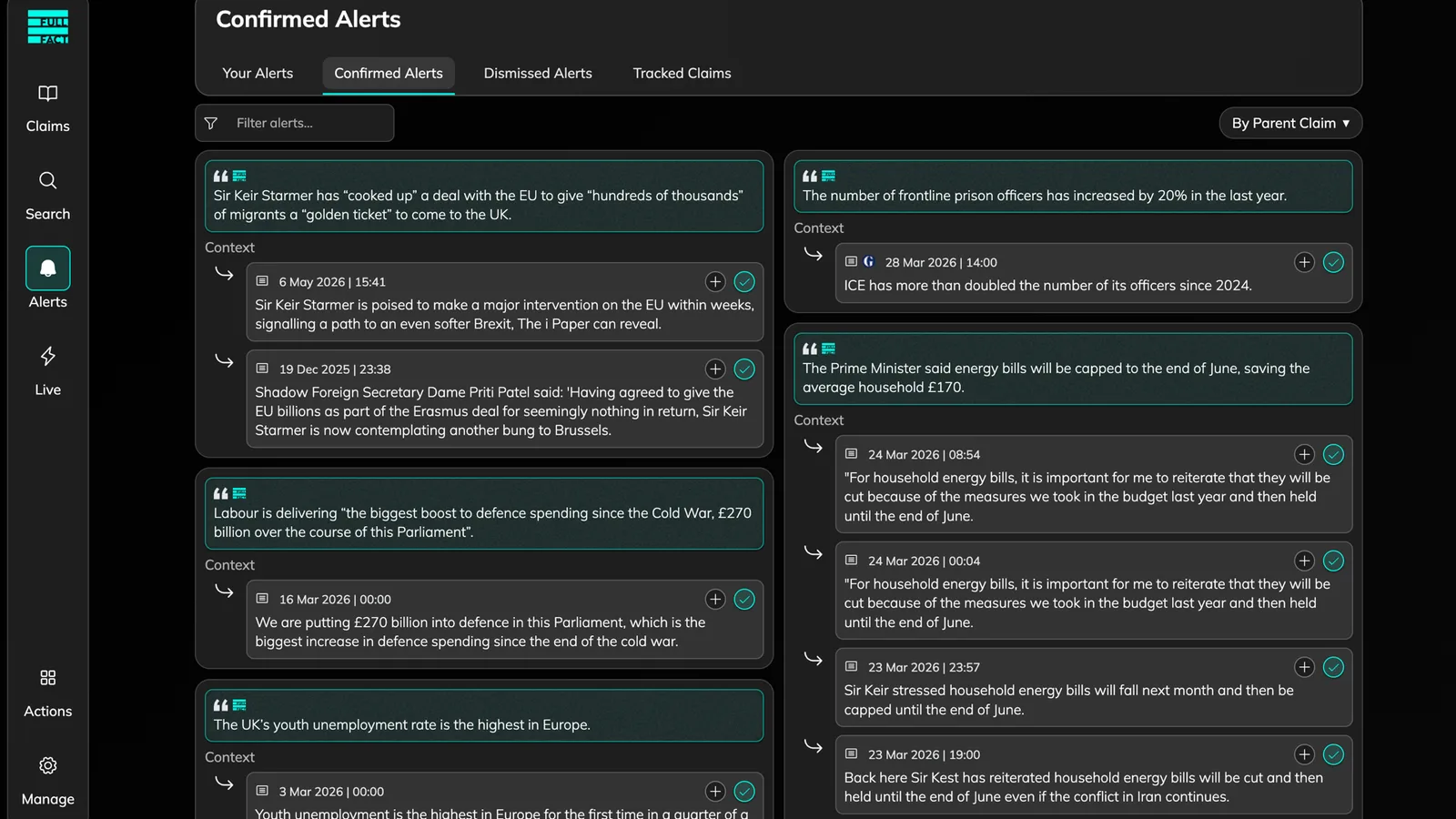Click plus icon on 16 Mar 2026 alert
Image resolution: width=1456 pixels, height=819 pixels.
(715, 600)
